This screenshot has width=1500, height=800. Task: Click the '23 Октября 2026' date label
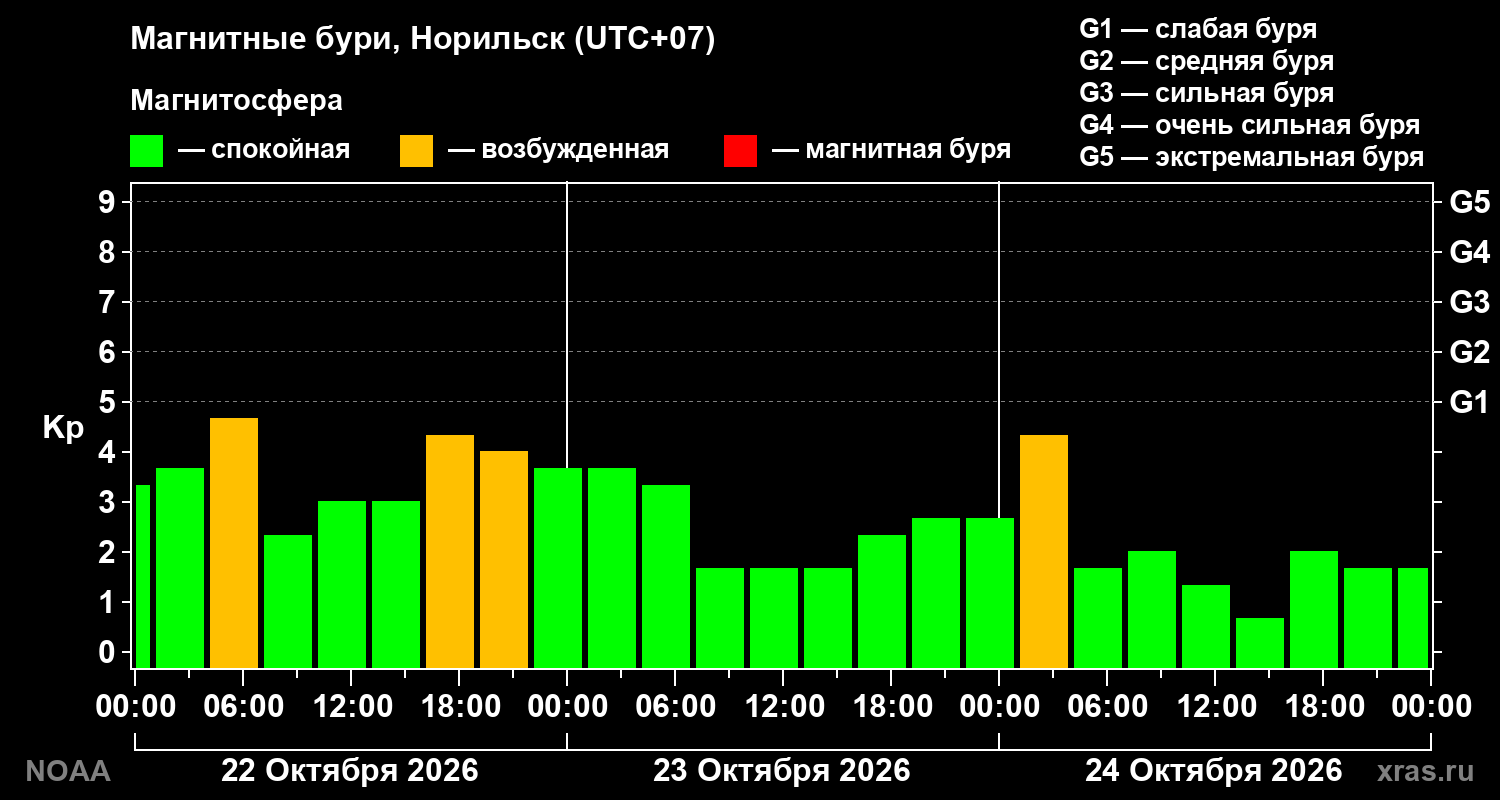tap(782, 771)
